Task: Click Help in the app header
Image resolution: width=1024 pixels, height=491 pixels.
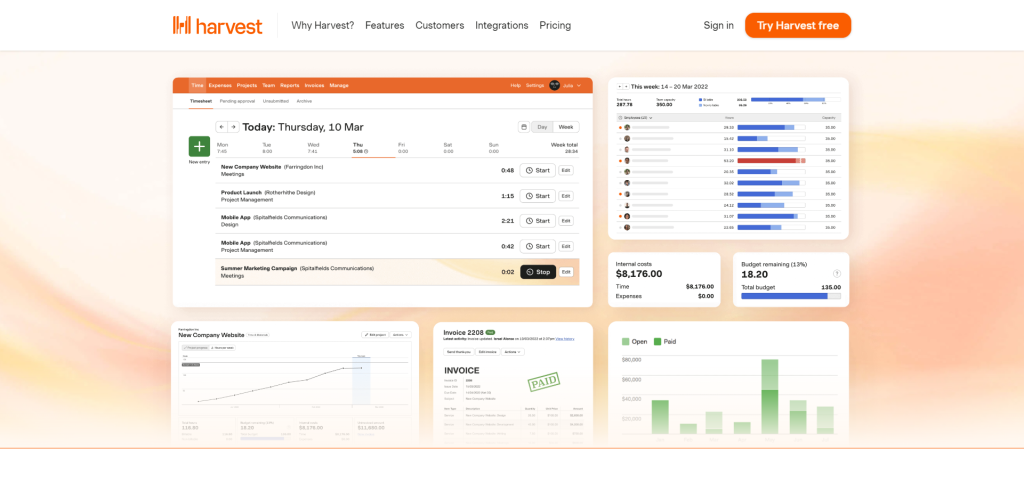Action: pos(515,86)
